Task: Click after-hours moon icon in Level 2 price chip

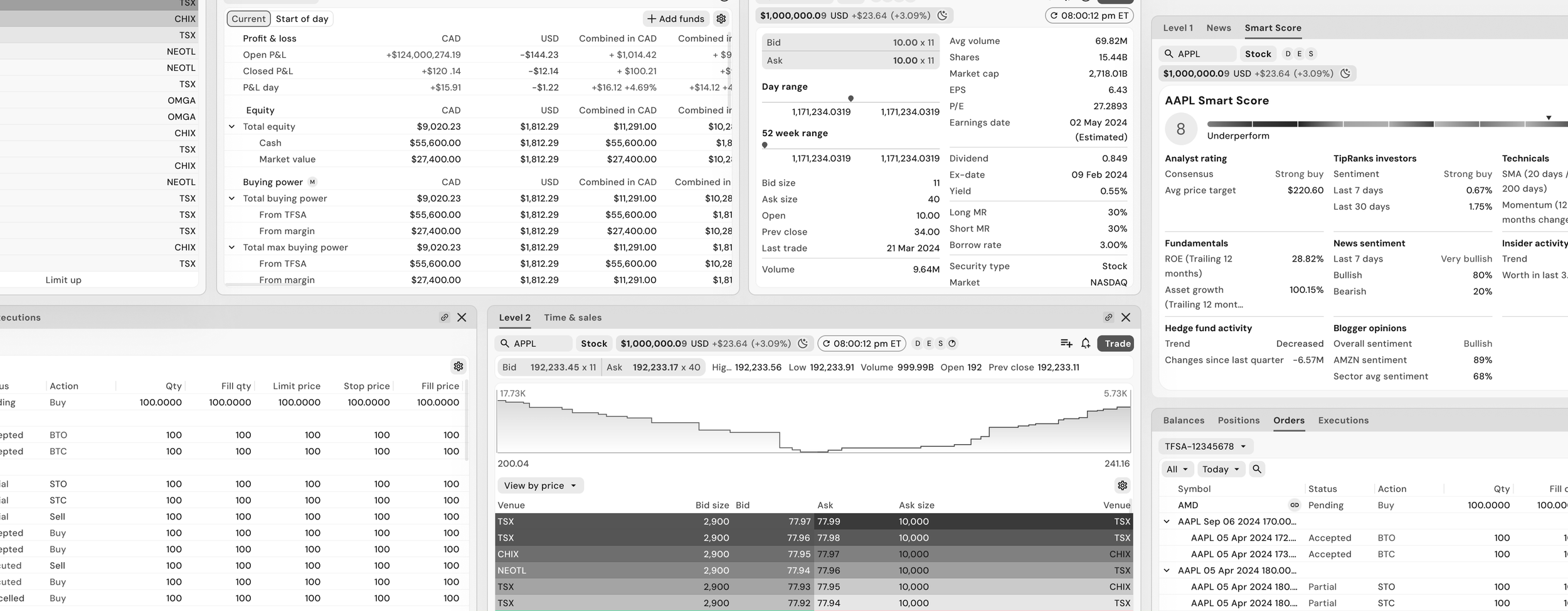Action: [803, 344]
